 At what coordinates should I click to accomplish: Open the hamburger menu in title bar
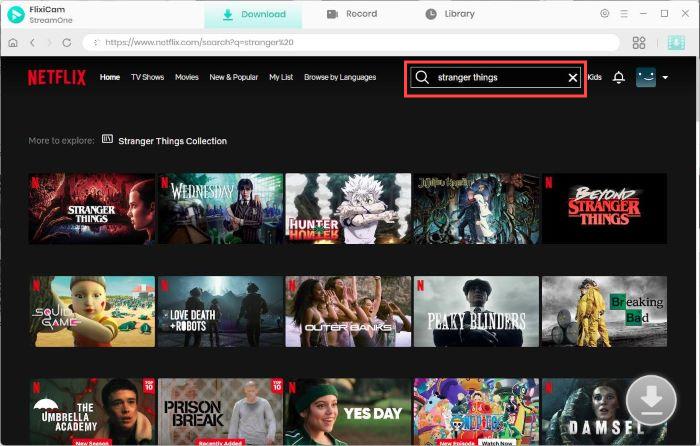point(624,14)
